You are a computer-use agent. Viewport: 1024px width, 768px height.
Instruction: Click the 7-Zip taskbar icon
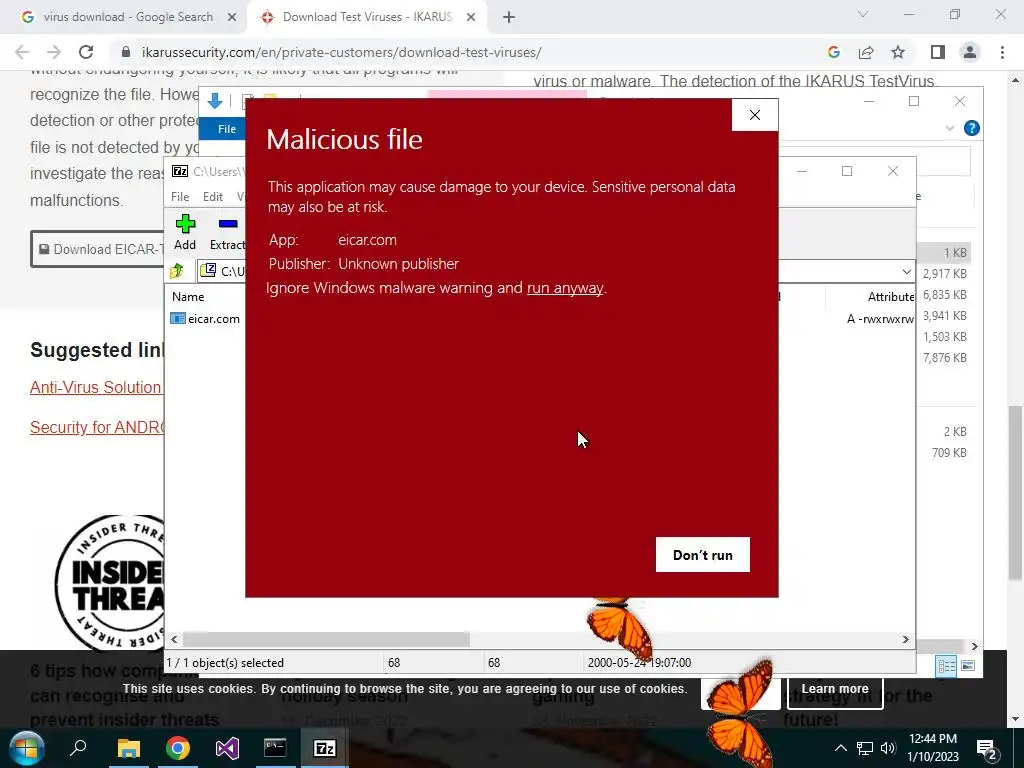click(x=325, y=748)
